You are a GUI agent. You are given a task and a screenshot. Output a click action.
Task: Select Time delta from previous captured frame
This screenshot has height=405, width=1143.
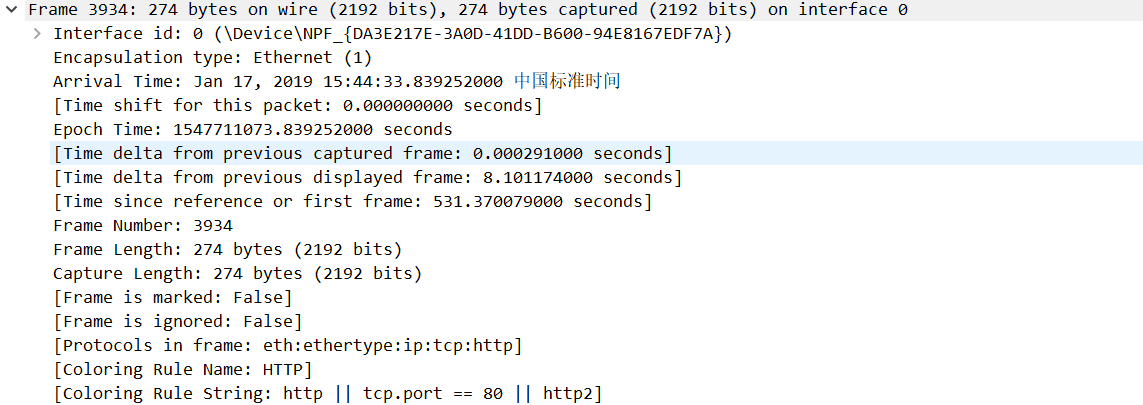[362, 154]
